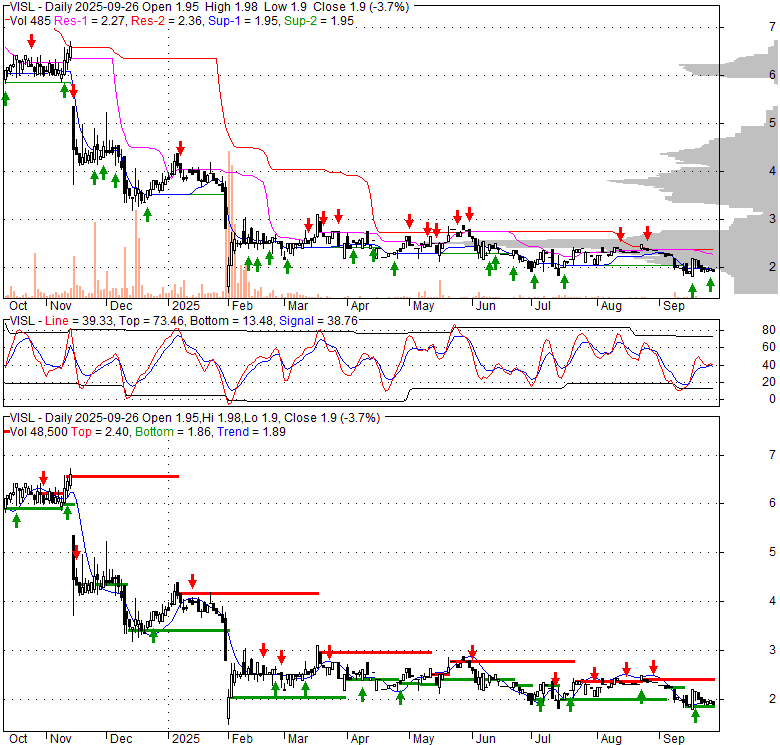Screen dimensions: 780x745
Task: Click the 'Aug' label on top chart's time axis
Action: tap(611, 306)
